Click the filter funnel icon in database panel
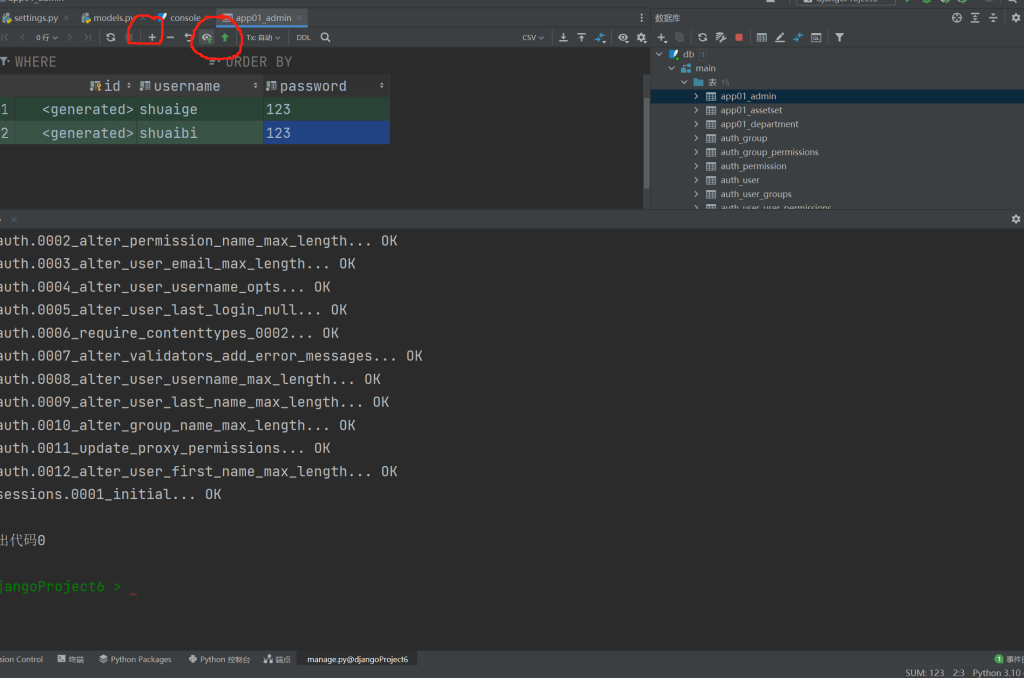 [839, 37]
